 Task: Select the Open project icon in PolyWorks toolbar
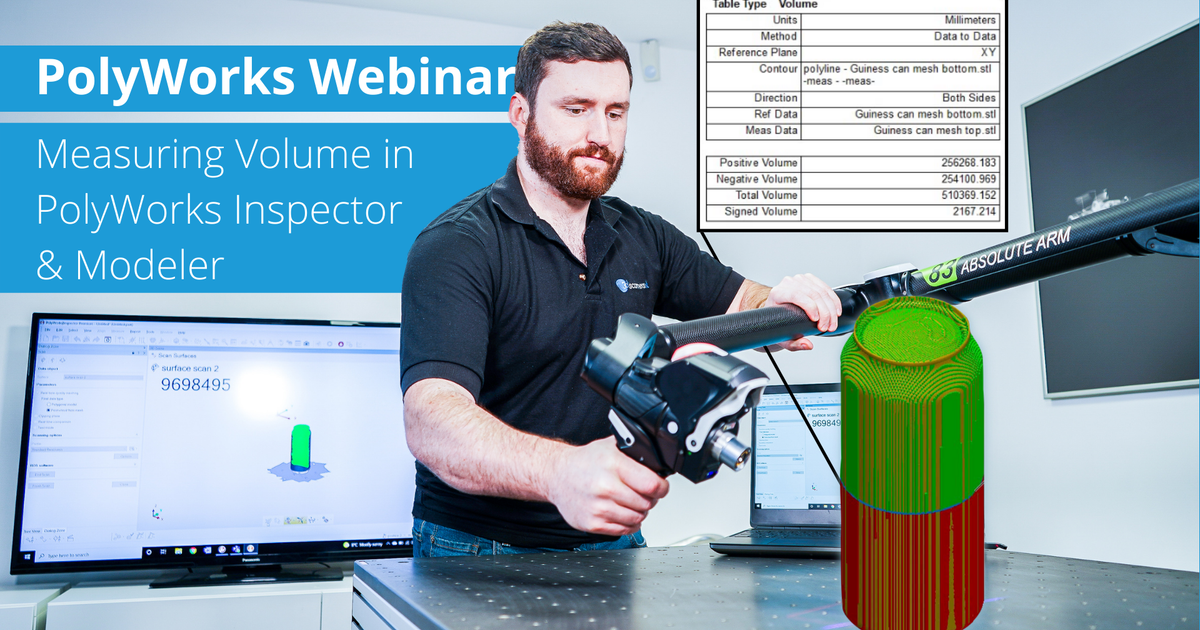point(55,338)
